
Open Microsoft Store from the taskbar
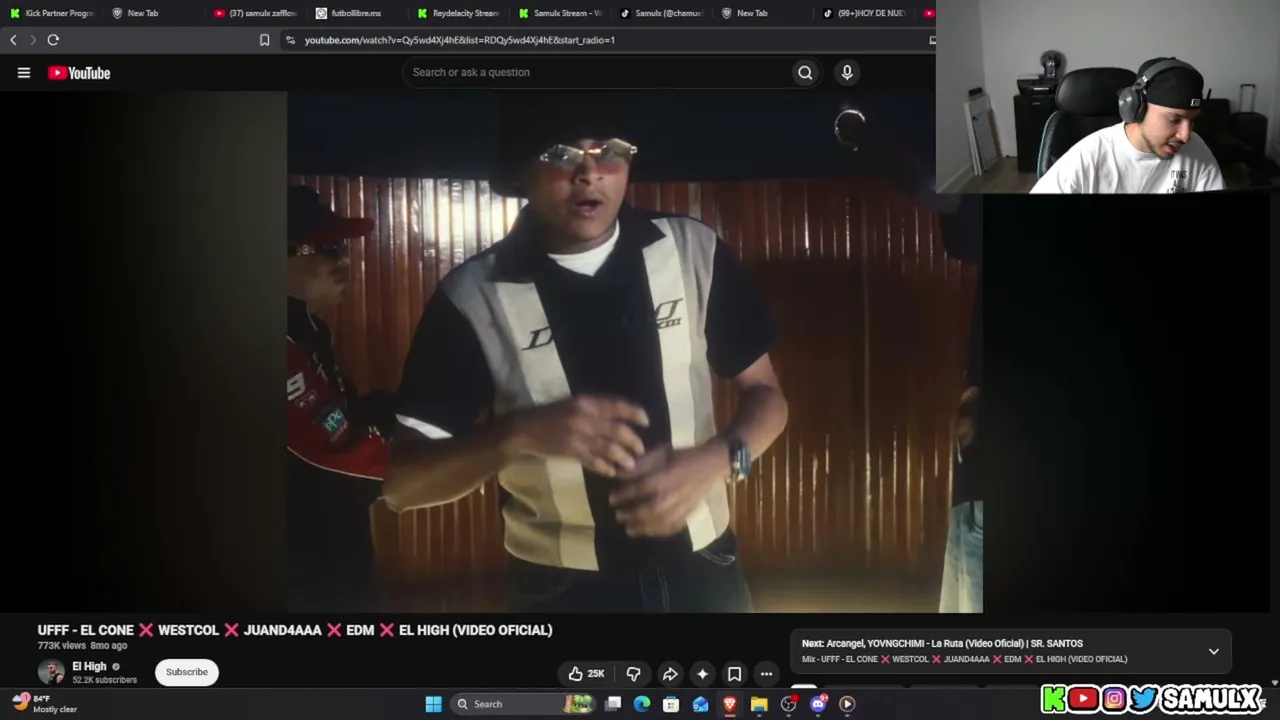[x=671, y=704]
